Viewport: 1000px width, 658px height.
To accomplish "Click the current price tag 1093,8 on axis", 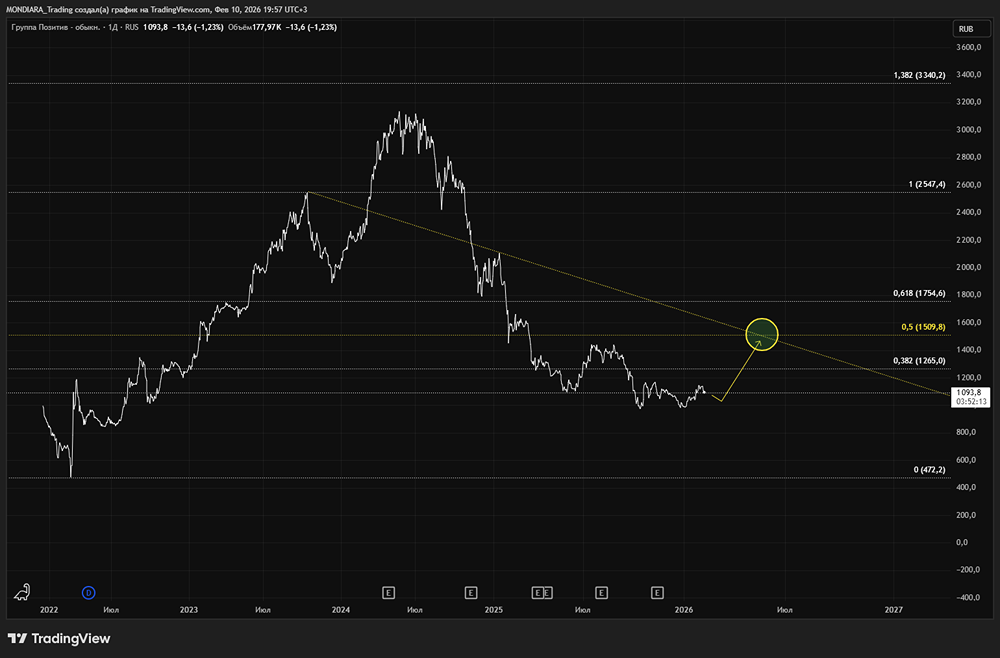I will click(970, 397).
